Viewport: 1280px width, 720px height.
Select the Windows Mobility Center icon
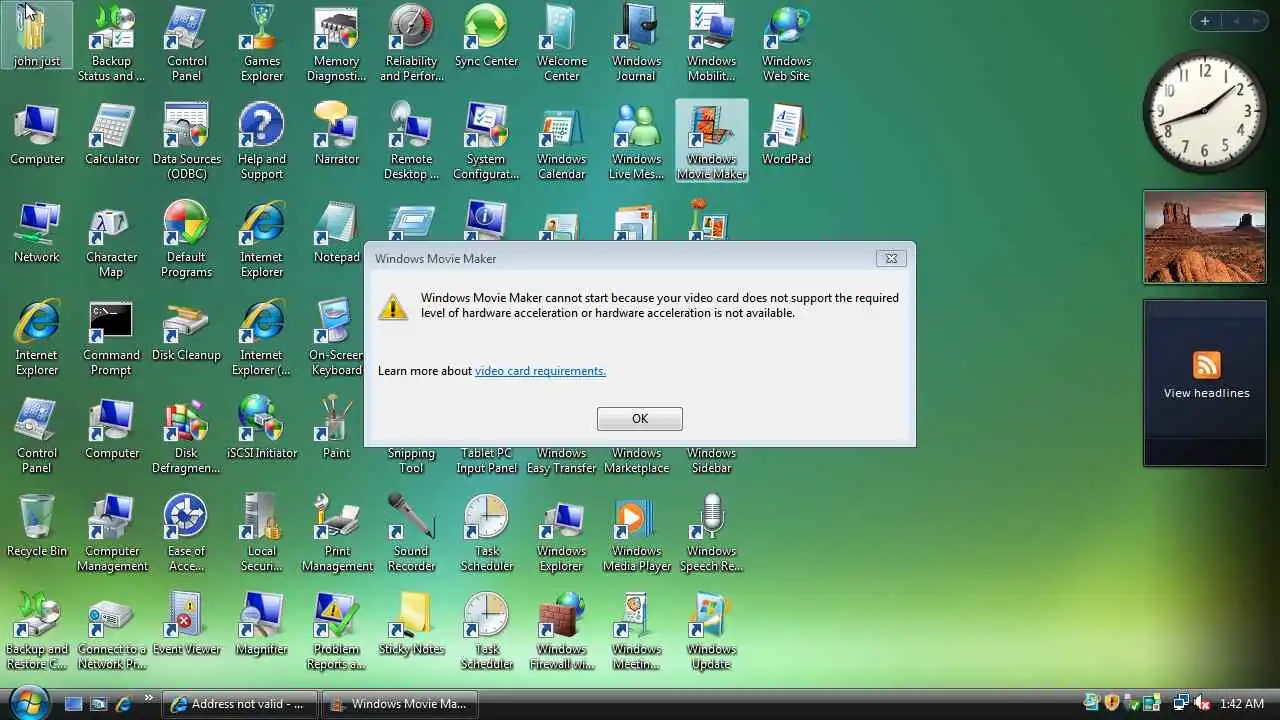point(711,43)
